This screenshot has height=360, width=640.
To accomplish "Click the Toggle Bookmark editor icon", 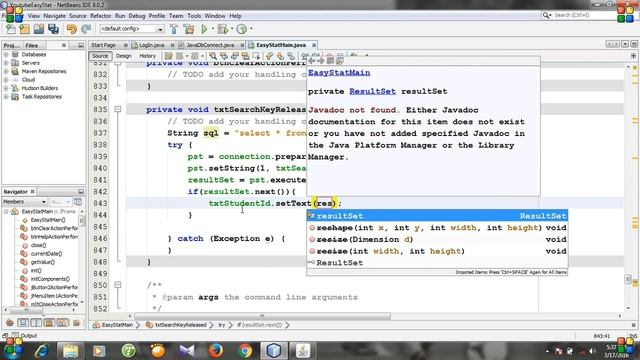I will (x=291, y=56).
